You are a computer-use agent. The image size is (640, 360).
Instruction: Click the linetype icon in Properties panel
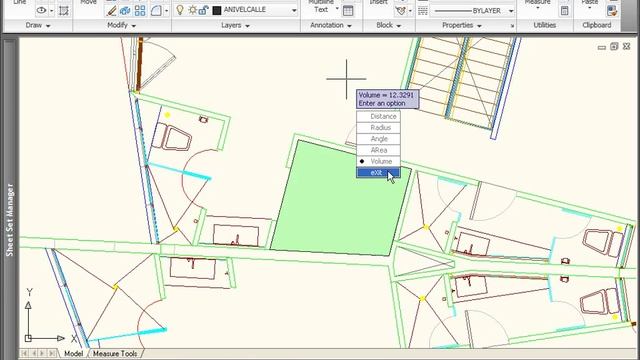(x=423, y=11)
